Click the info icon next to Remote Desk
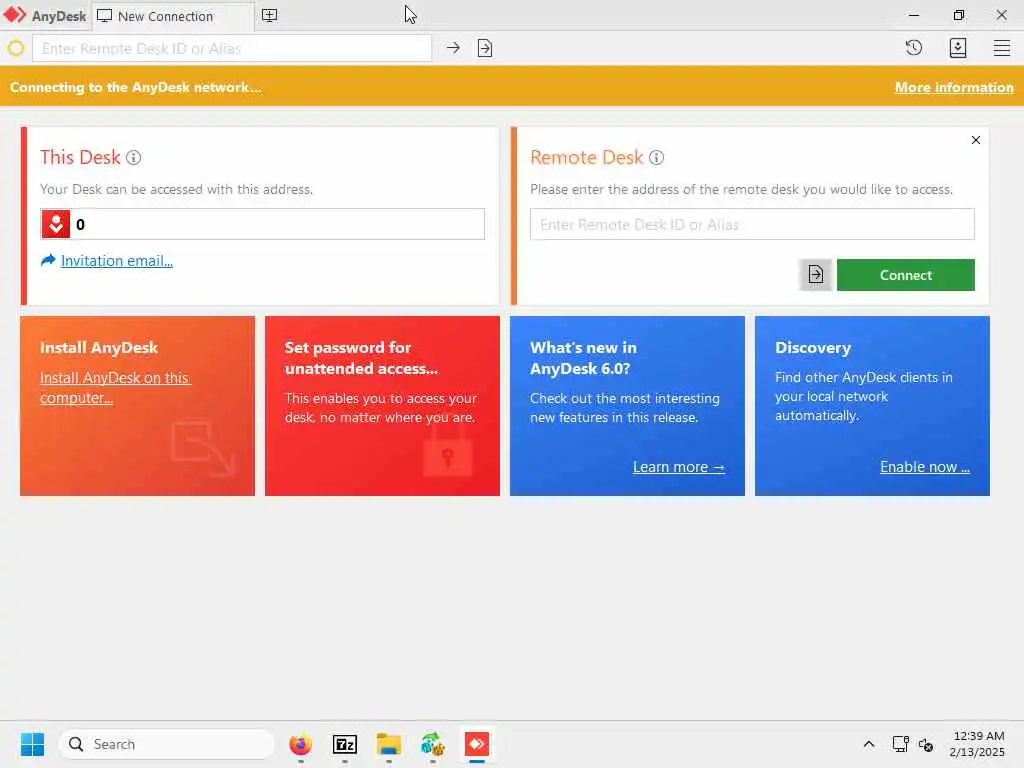 point(656,157)
